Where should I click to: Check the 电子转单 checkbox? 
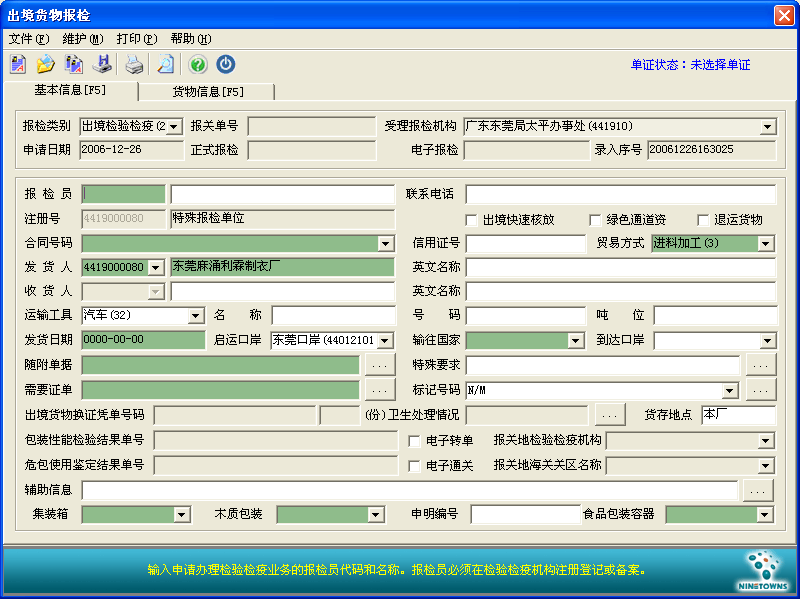[415, 441]
